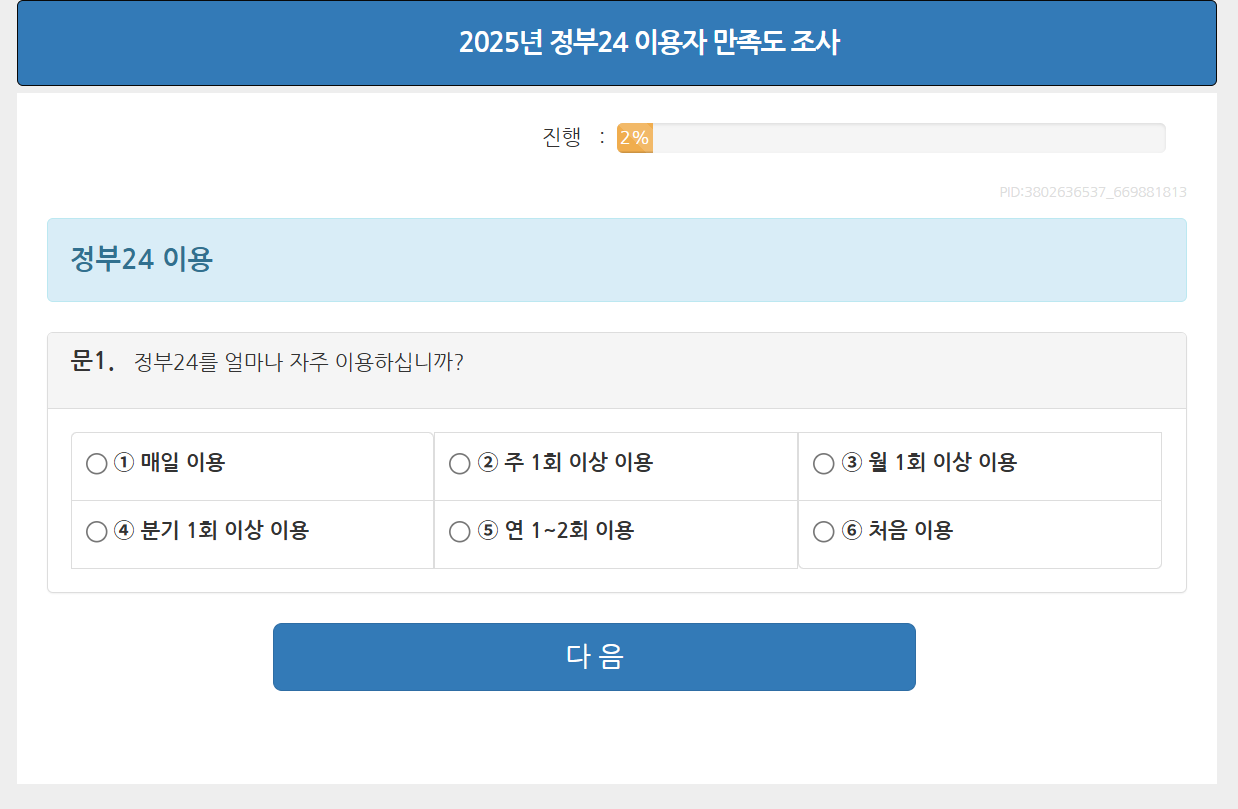The width and height of the screenshot is (1238, 809).
Task: Select the '① 매일 이용' radio option
Action: coord(97,464)
